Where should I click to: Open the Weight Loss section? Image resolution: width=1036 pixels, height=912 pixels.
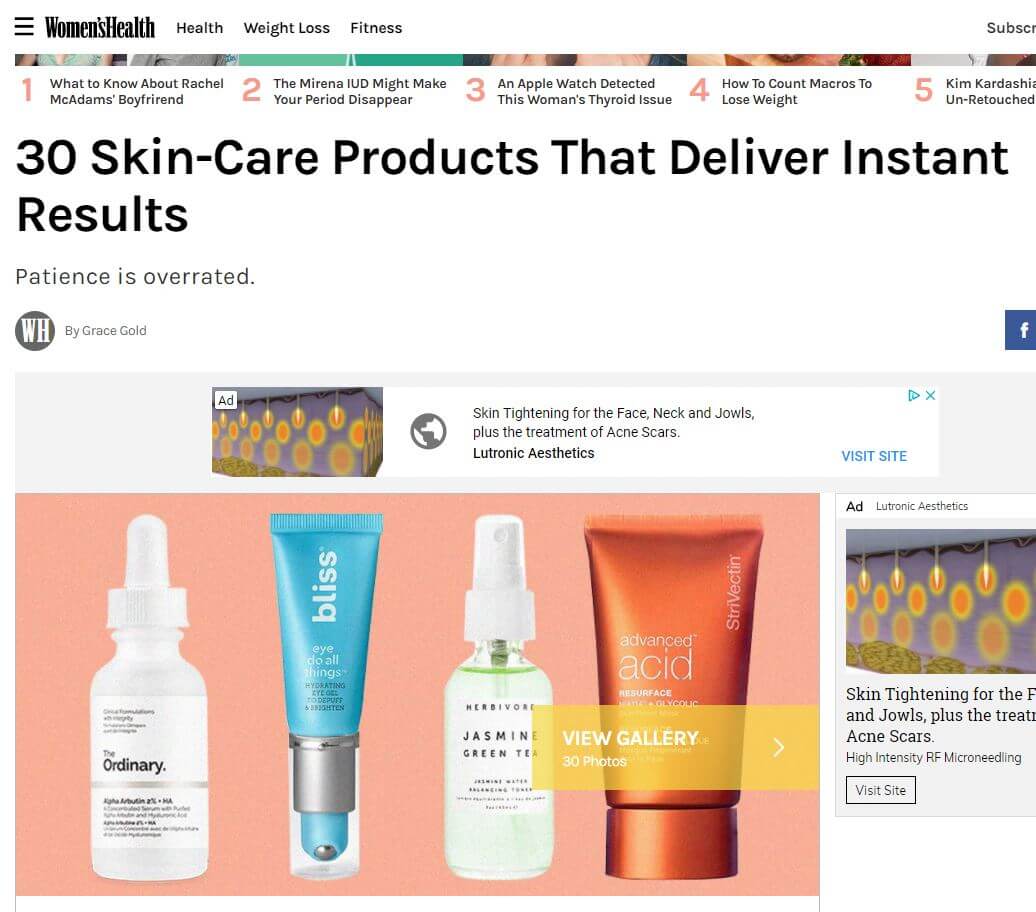coord(287,28)
